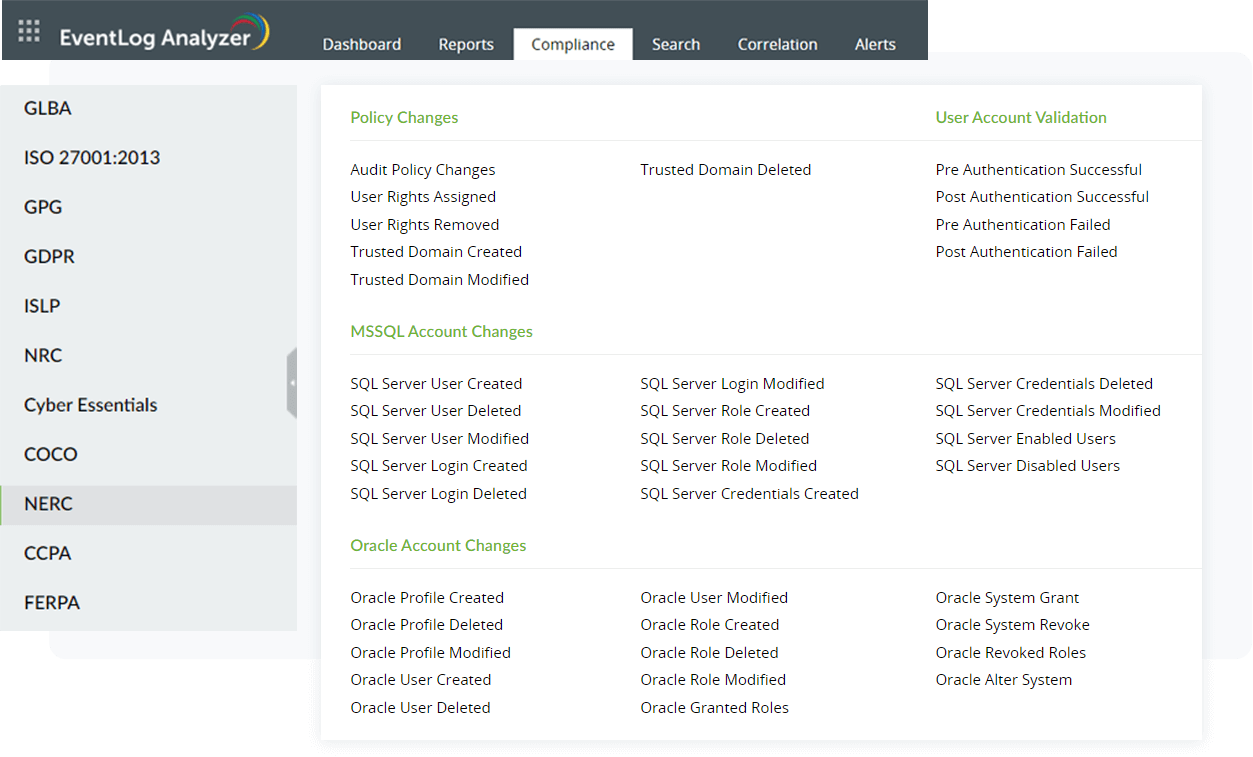View Trusted Domain Deleted report
The width and height of the screenshot is (1253, 757).
(x=725, y=170)
